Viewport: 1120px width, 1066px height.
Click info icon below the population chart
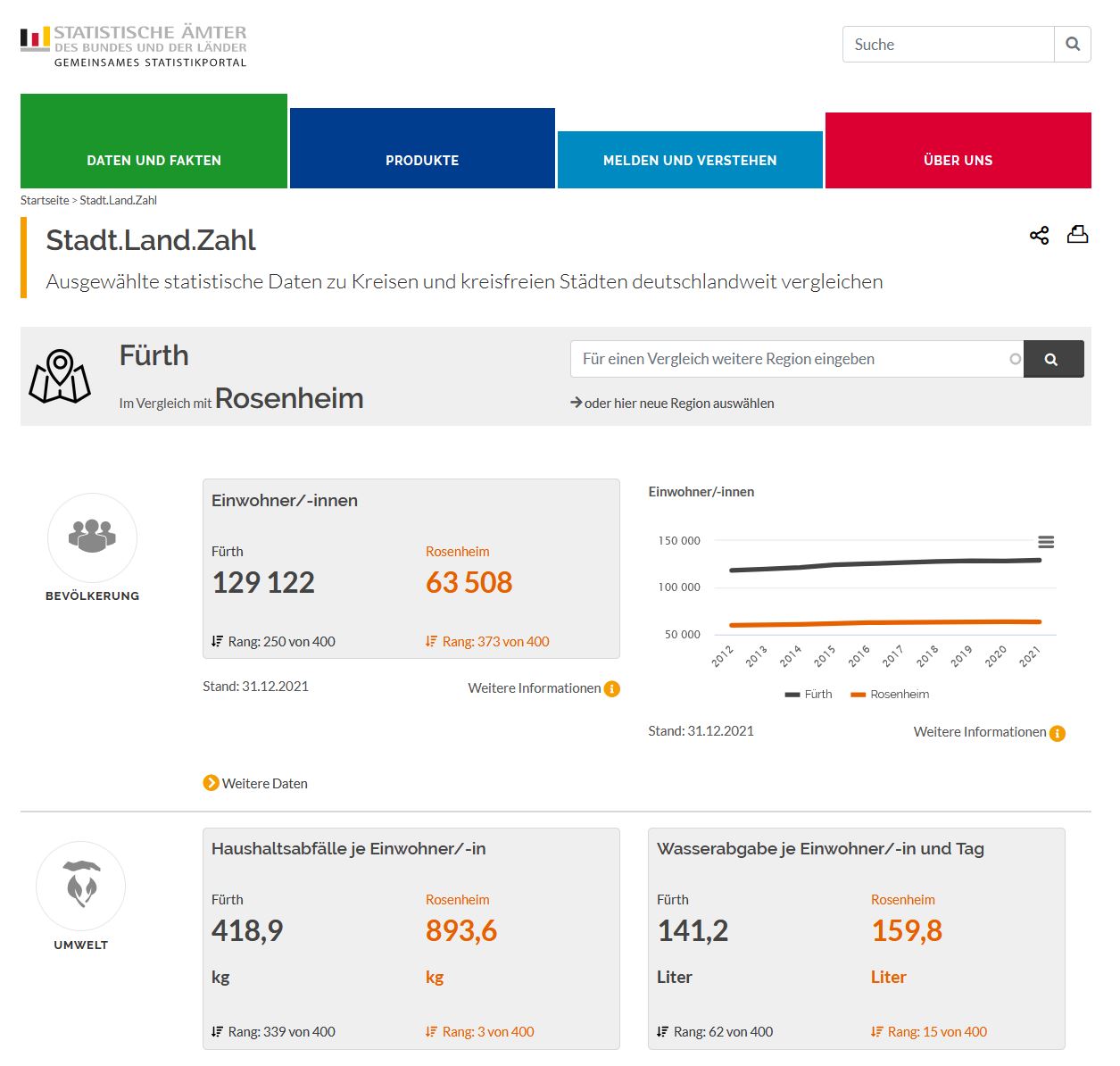[1058, 733]
